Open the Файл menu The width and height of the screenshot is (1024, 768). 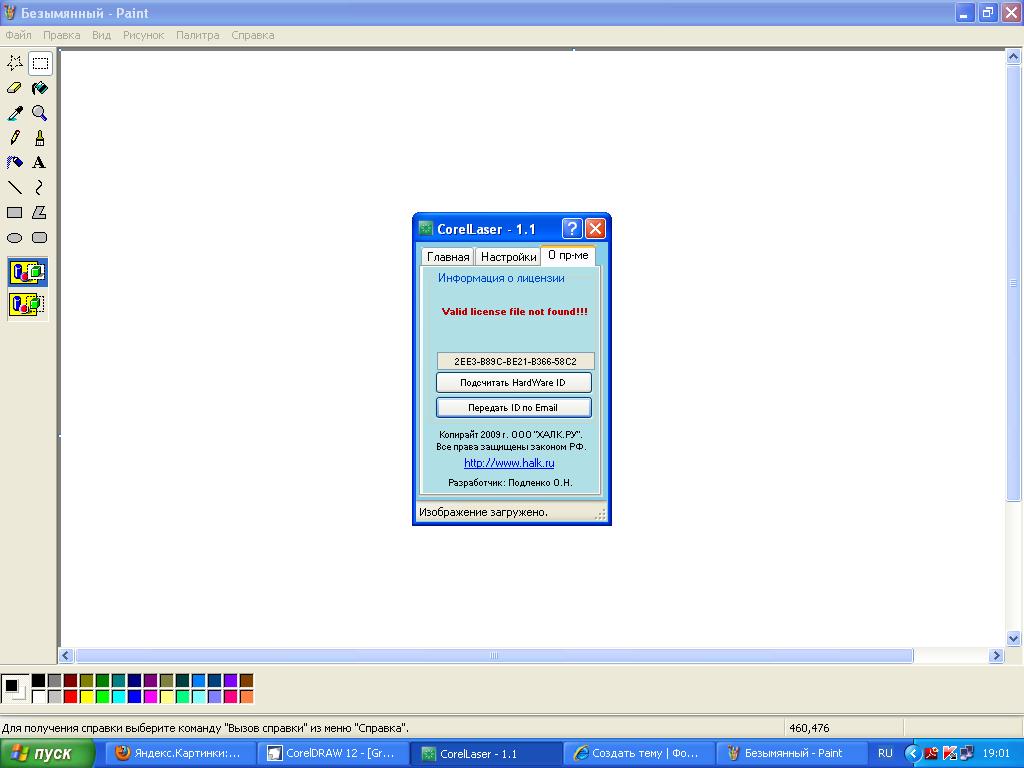point(18,35)
